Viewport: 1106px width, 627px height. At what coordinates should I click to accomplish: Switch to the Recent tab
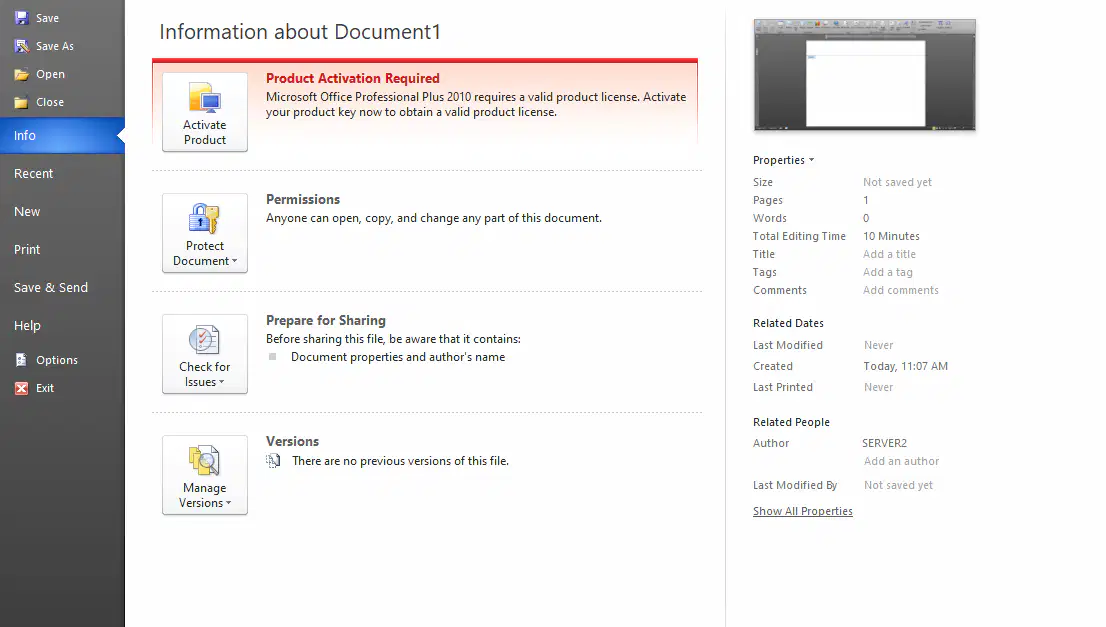point(62,174)
